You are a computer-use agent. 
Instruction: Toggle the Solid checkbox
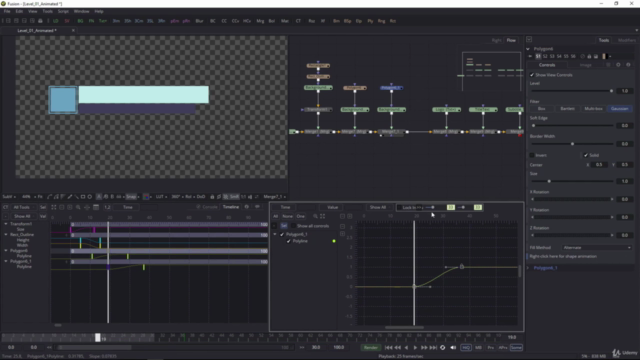point(586,155)
